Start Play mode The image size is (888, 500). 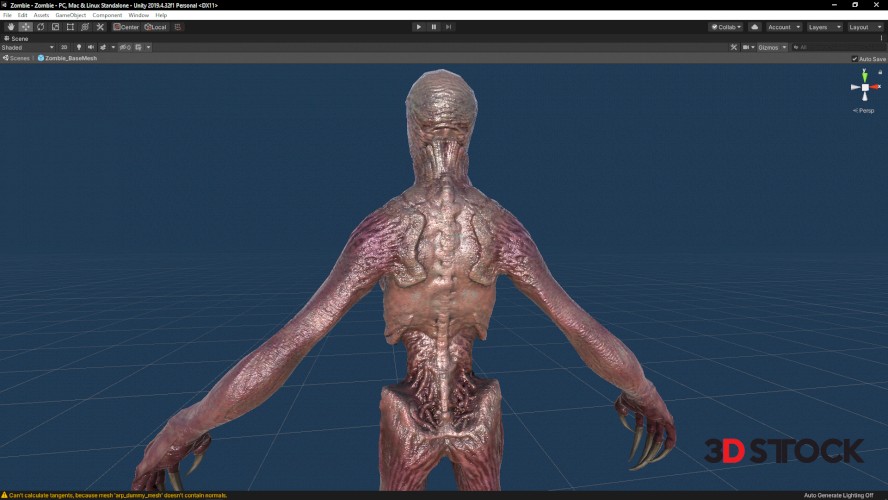tap(419, 27)
